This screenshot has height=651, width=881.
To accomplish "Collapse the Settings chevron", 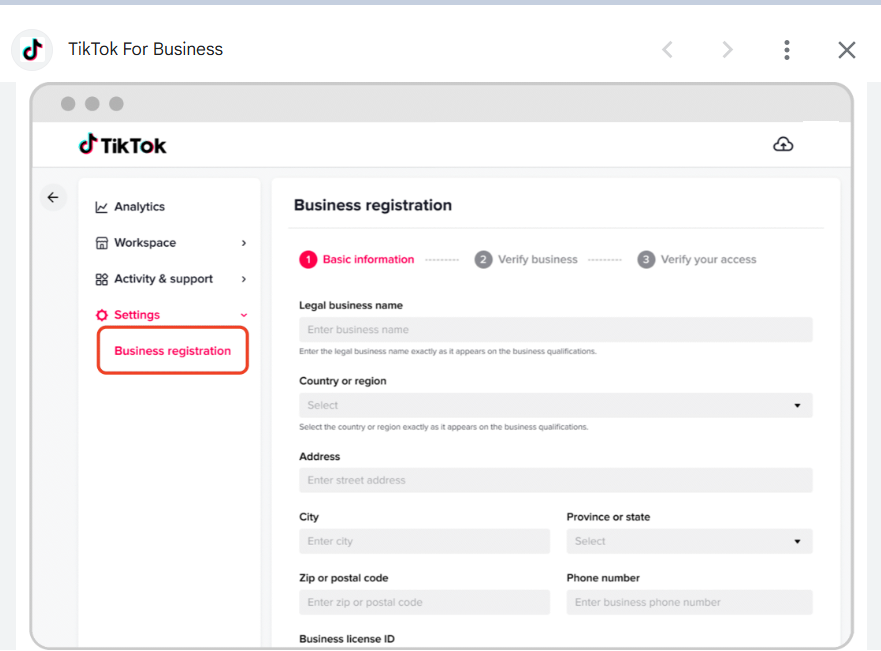I will pos(244,315).
